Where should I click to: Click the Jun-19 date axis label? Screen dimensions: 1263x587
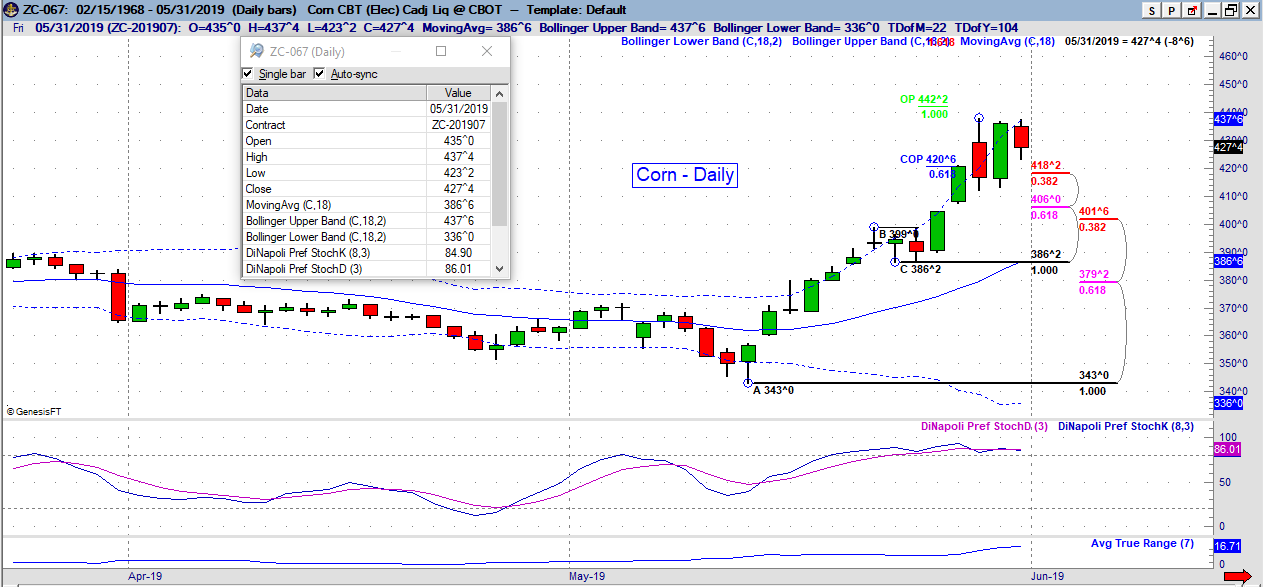[x=1050, y=576]
